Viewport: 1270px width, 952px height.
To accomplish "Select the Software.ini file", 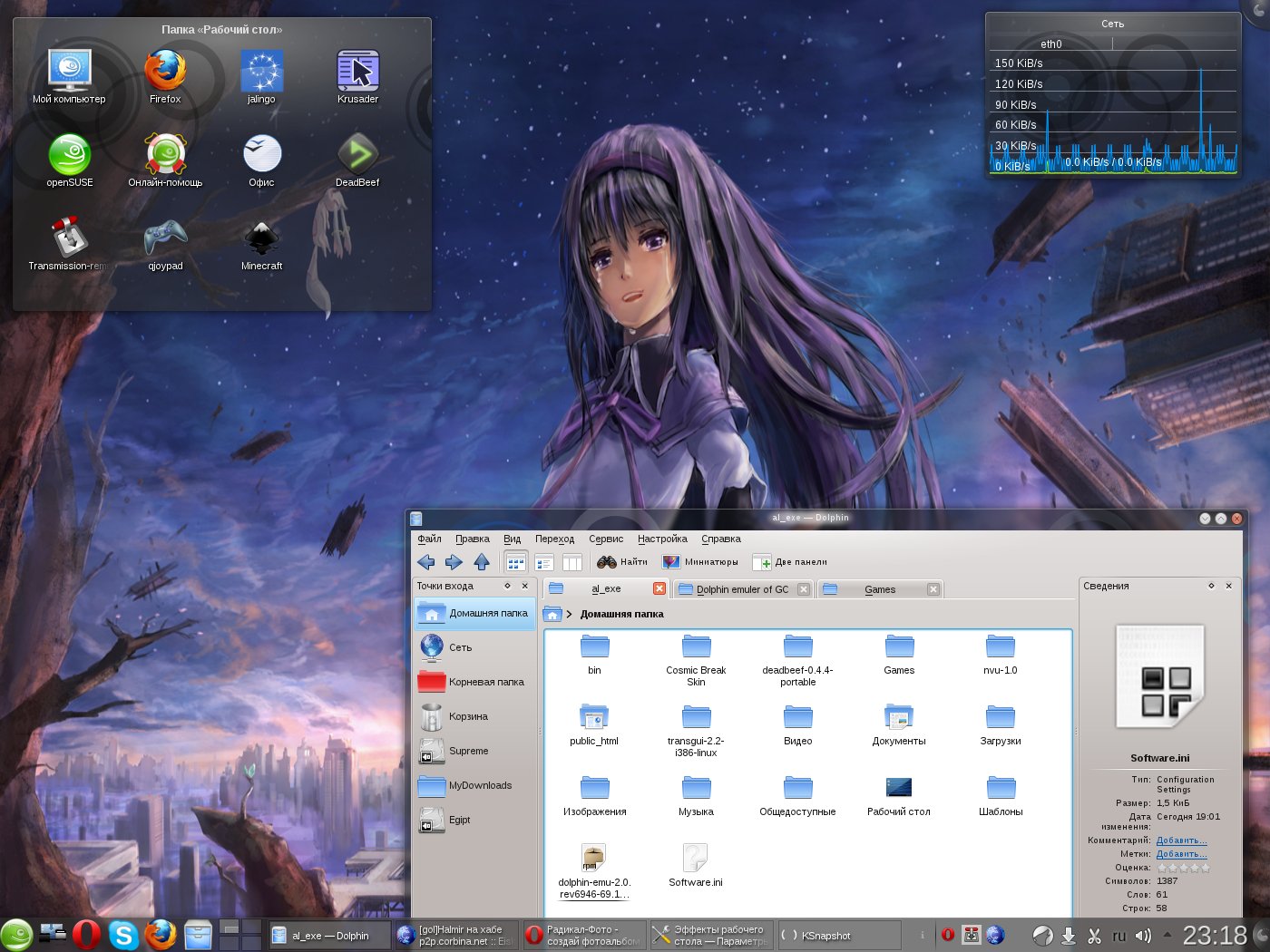I will point(696,866).
